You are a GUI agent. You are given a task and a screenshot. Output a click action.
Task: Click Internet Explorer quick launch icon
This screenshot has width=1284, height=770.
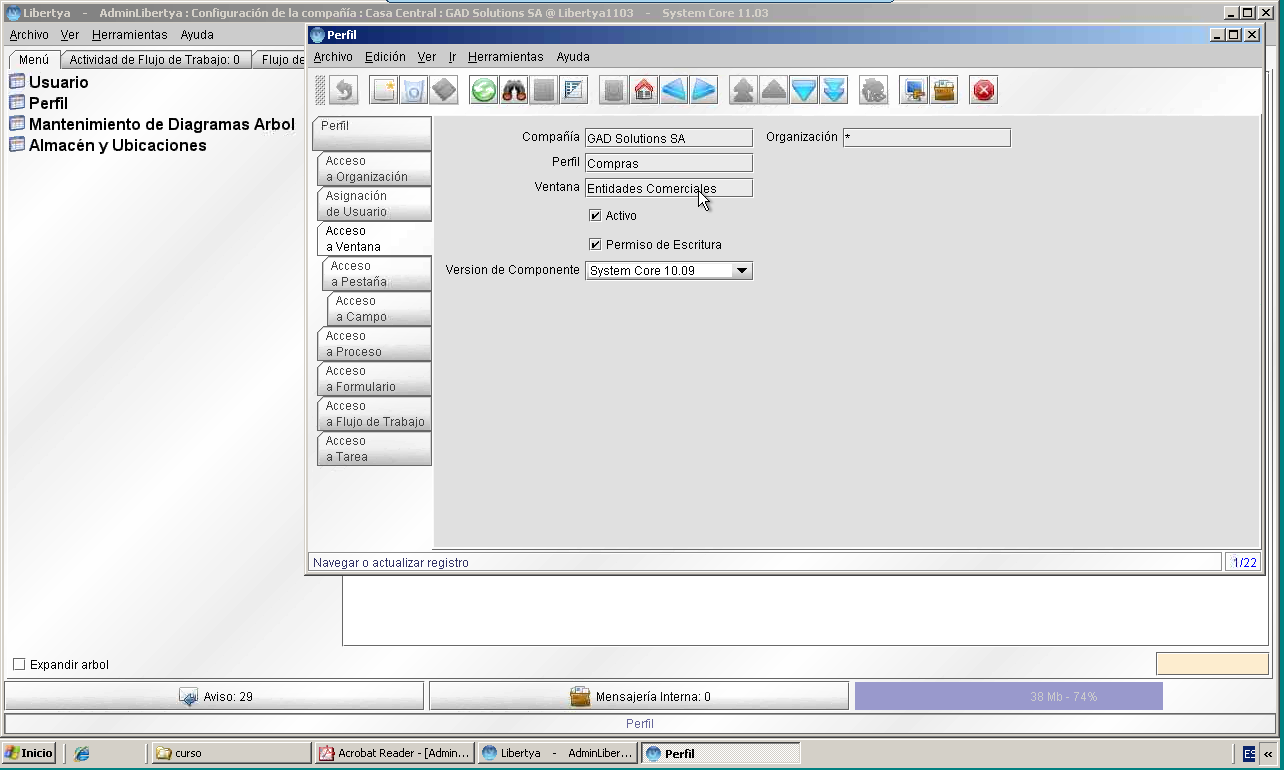pyautogui.click(x=82, y=753)
